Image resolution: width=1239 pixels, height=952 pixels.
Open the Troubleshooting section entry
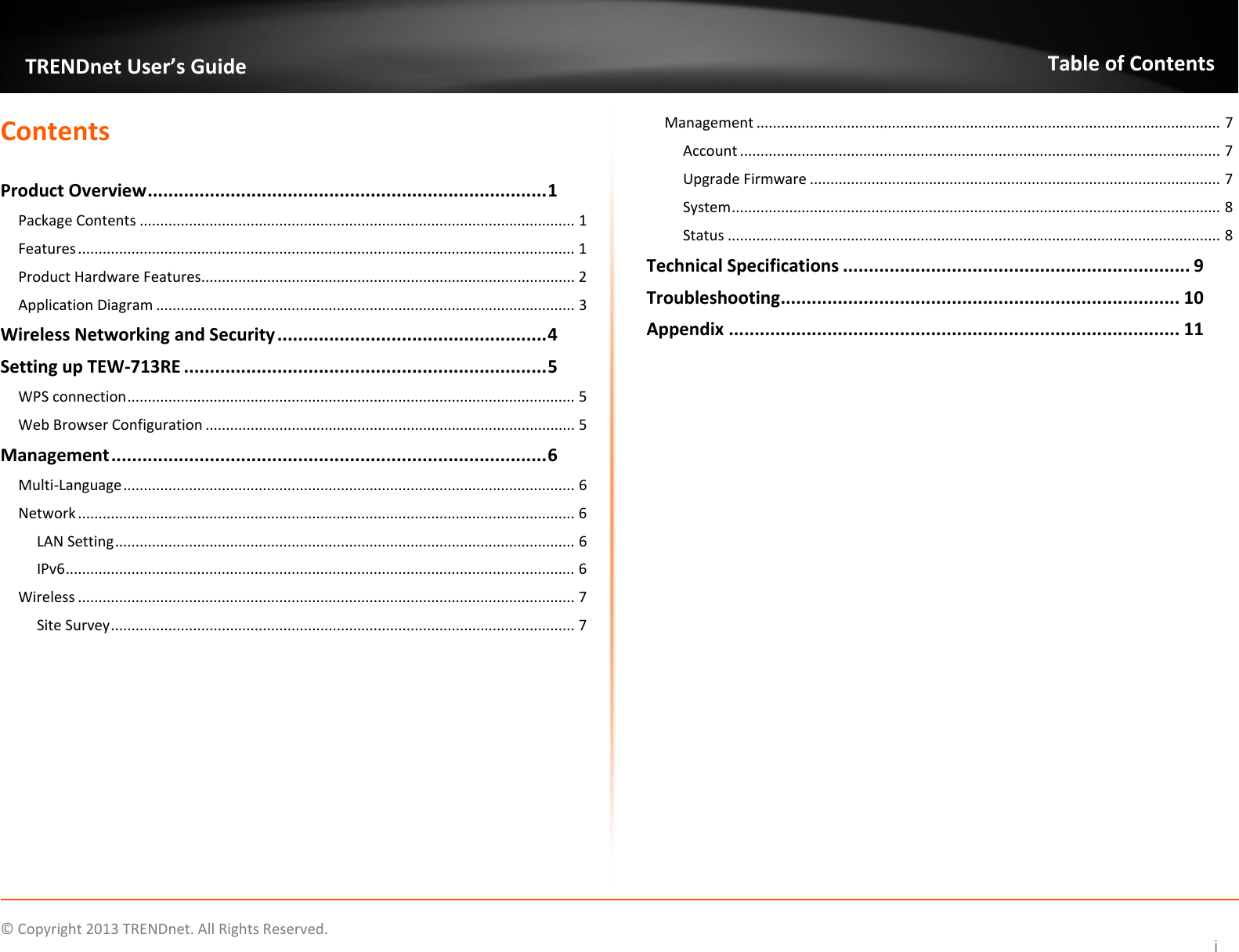(x=925, y=297)
